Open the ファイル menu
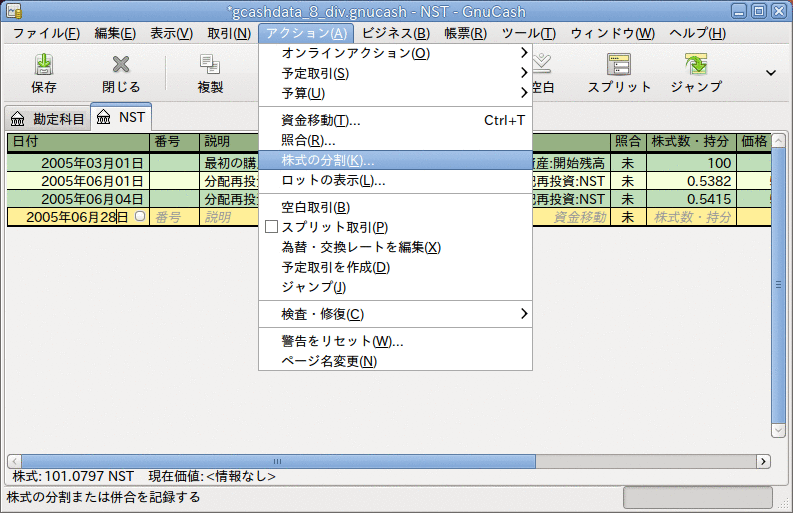Image resolution: width=793 pixels, height=513 pixels. pyautogui.click(x=46, y=33)
